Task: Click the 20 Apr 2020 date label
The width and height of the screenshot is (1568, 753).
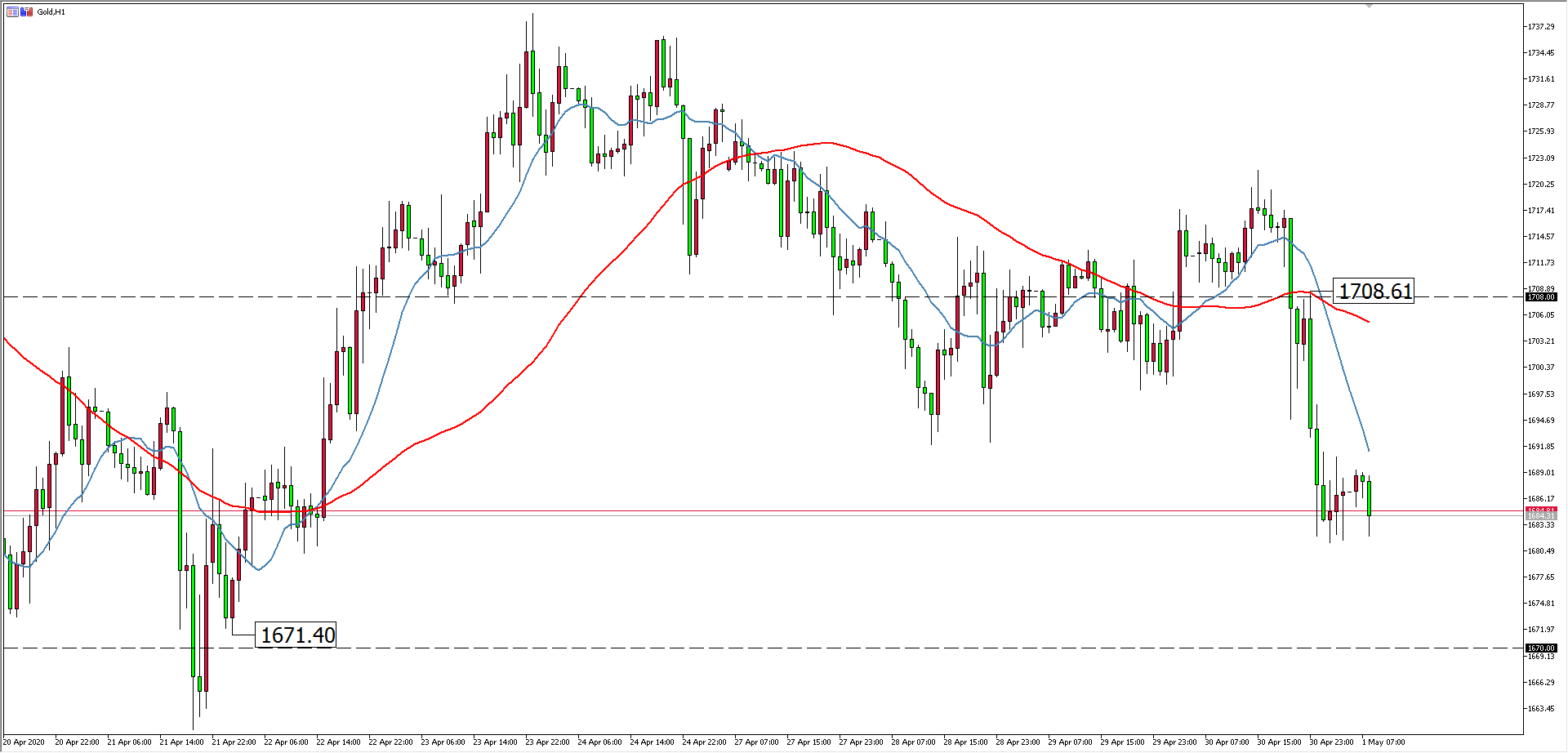Action: tap(24, 742)
